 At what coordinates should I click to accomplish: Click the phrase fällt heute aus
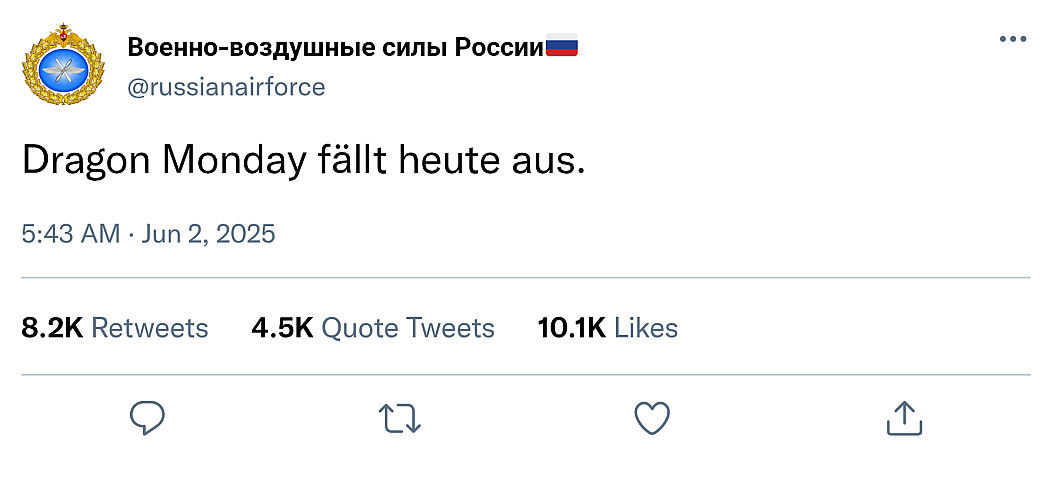(x=450, y=162)
